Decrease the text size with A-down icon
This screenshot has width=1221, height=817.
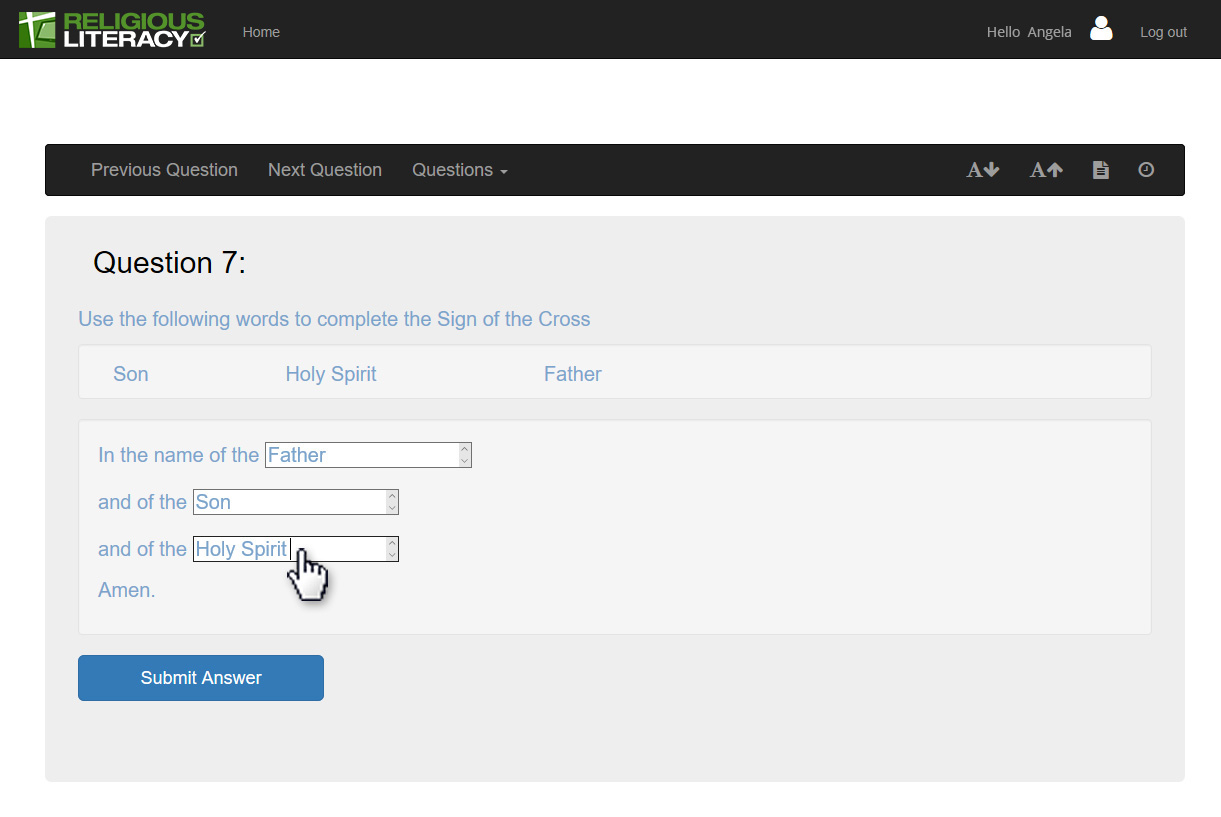click(x=982, y=170)
